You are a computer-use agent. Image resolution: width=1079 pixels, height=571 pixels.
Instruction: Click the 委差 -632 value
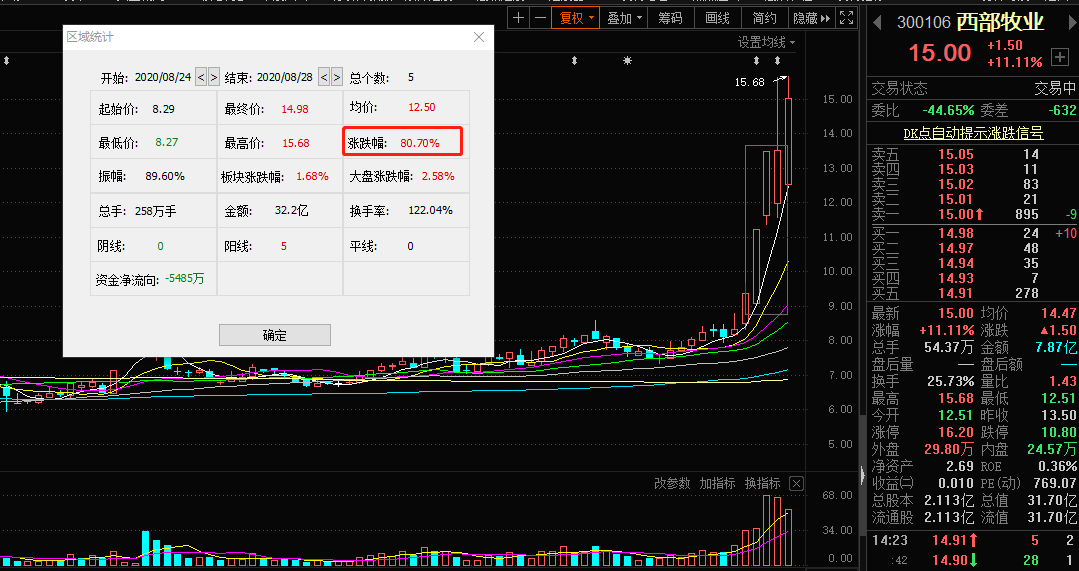(x=1062, y=110)
